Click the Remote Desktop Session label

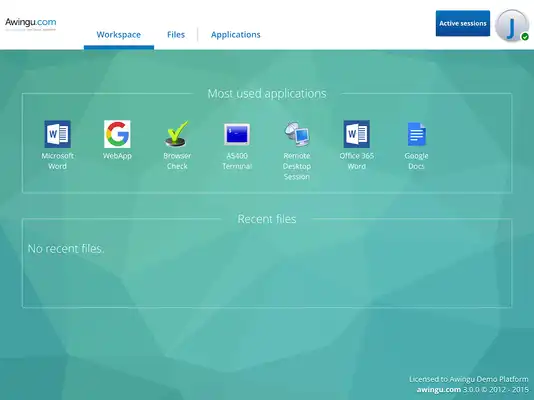tap(297, 166)
